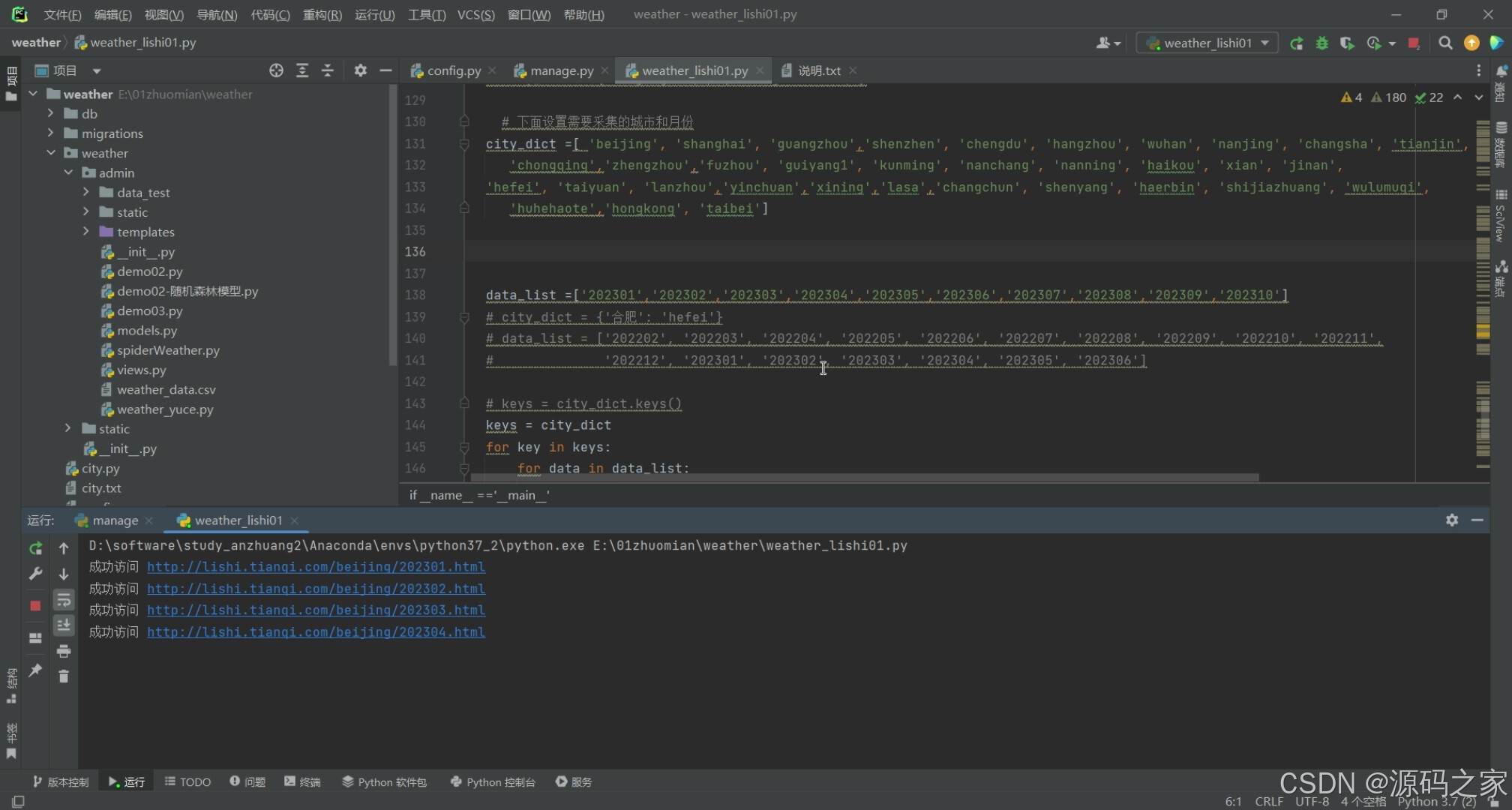This screenshot has height=810, width=1512.
Task: Expand the migrations folder
Action: pyautogui.click(x=51, y=133)
